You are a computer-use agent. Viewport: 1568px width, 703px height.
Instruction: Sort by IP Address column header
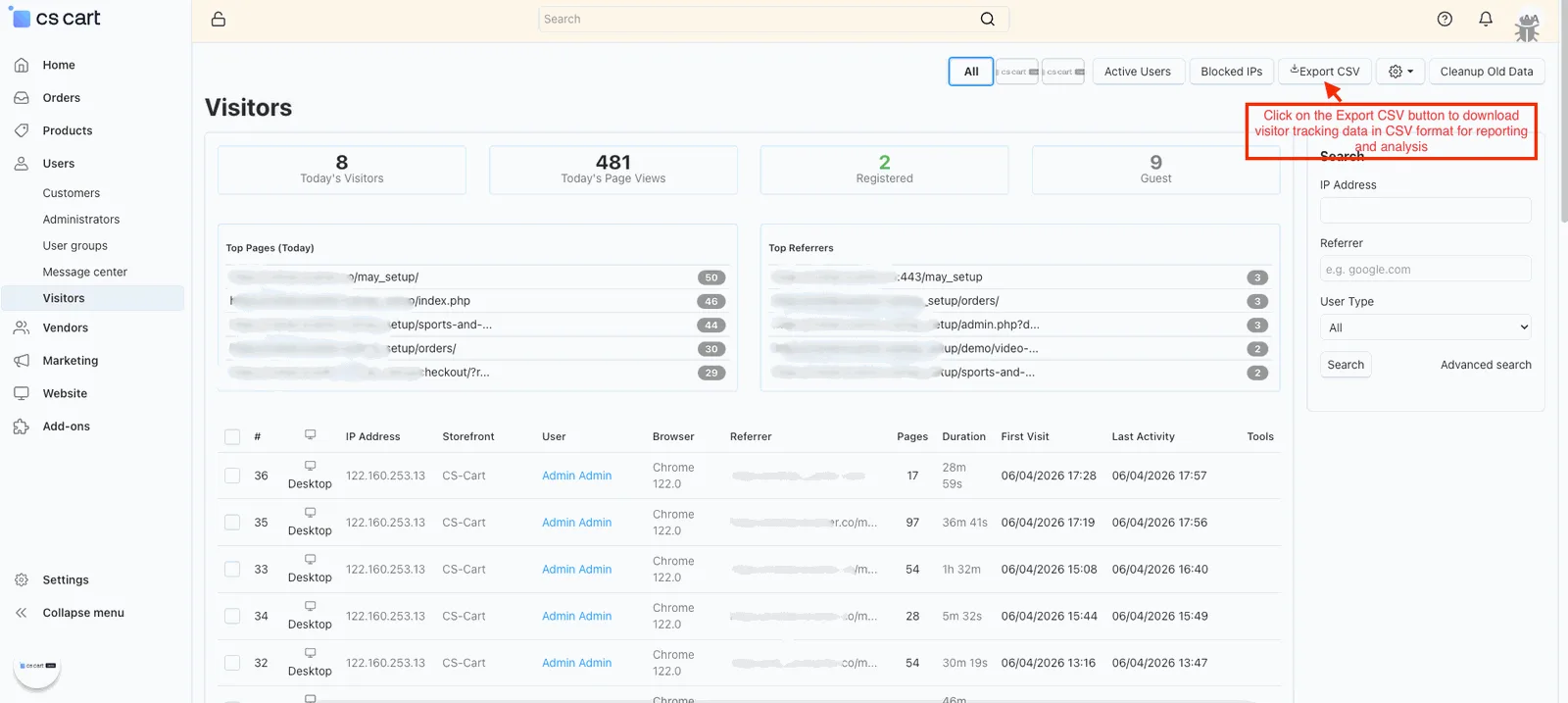pyautogui.click(x=372, y=436)
